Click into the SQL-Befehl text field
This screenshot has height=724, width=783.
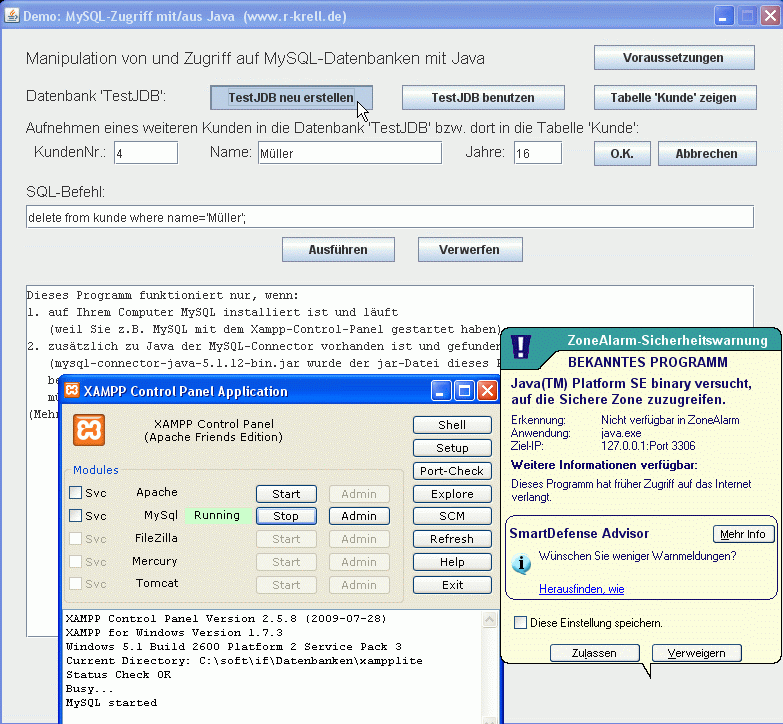point(390,217)
